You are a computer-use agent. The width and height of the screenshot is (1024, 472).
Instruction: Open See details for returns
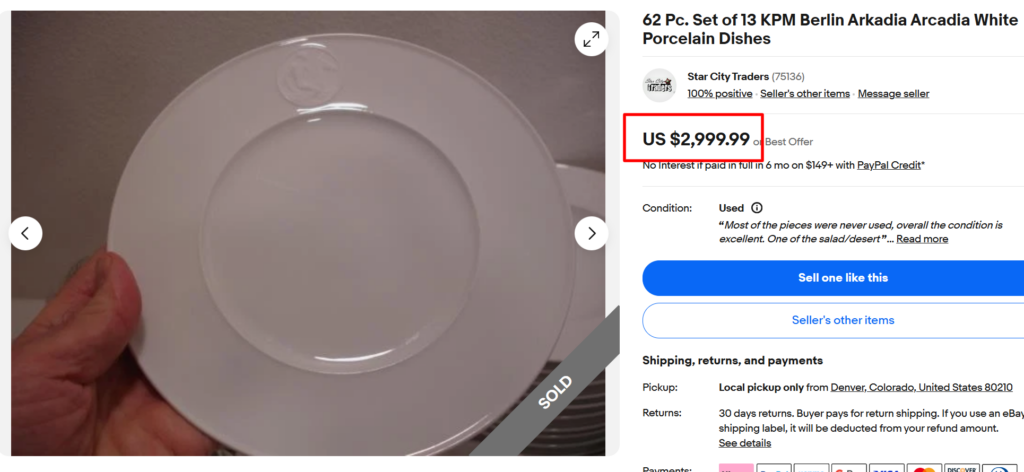pyautogui.click(x=744, y=443)
